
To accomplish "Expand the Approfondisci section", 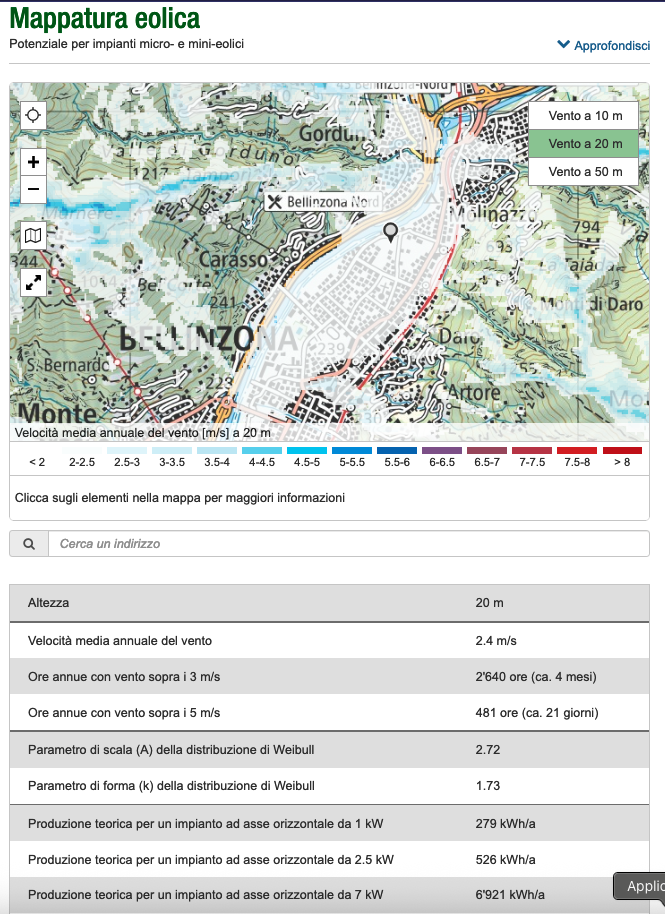I will 603,45.
